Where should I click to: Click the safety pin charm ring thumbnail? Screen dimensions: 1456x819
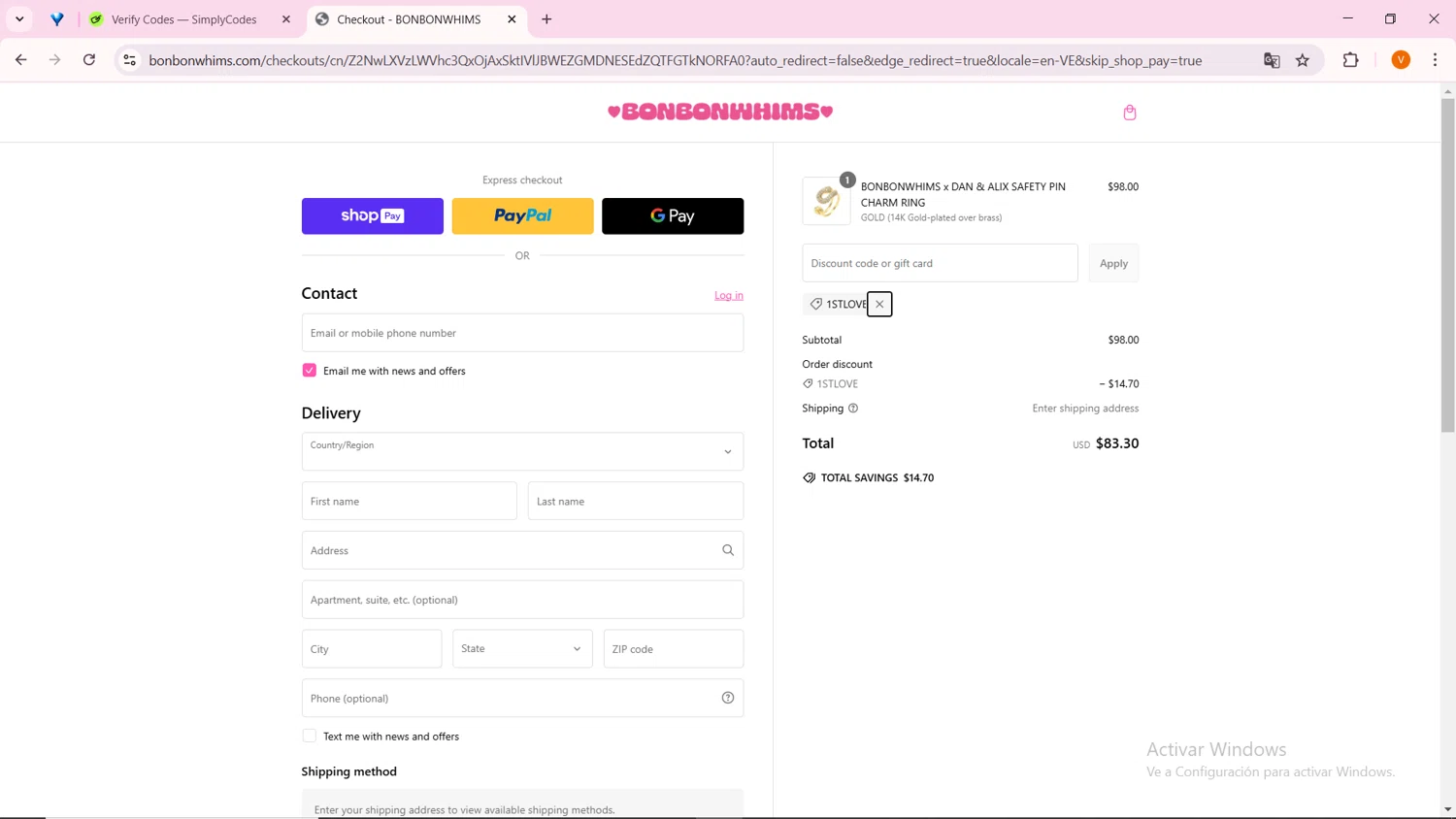pos(827,201)
